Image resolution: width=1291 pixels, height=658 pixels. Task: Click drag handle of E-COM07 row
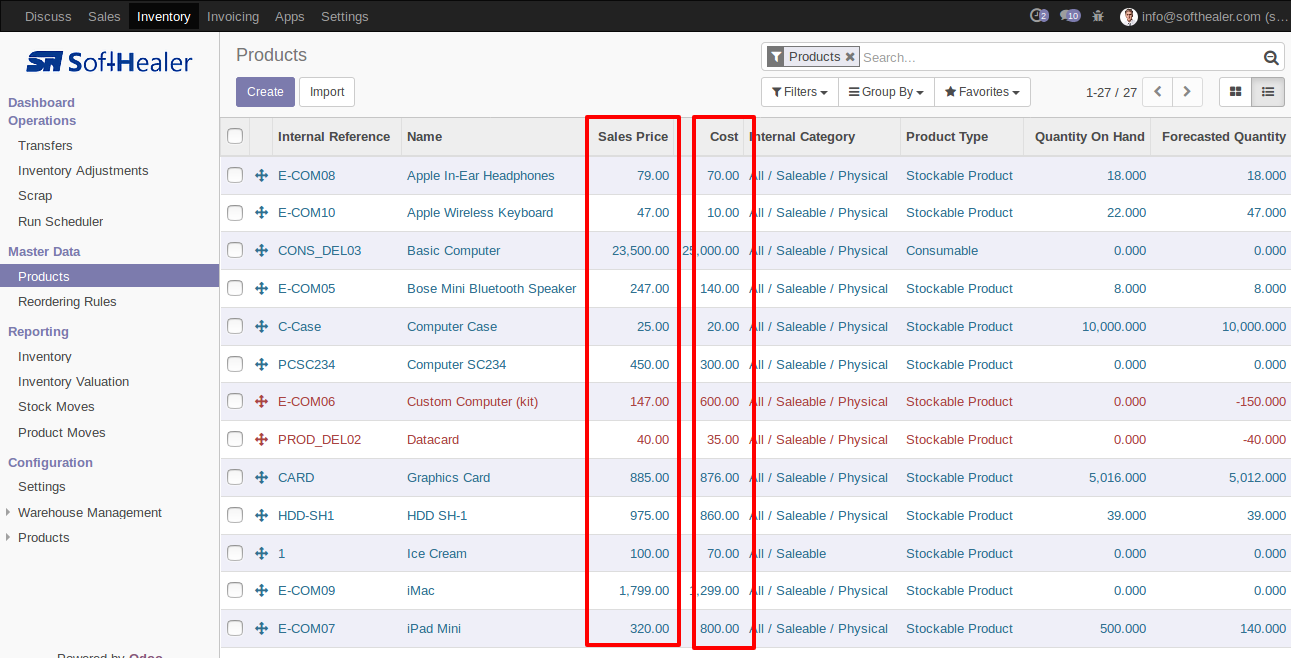pos(261,629)
